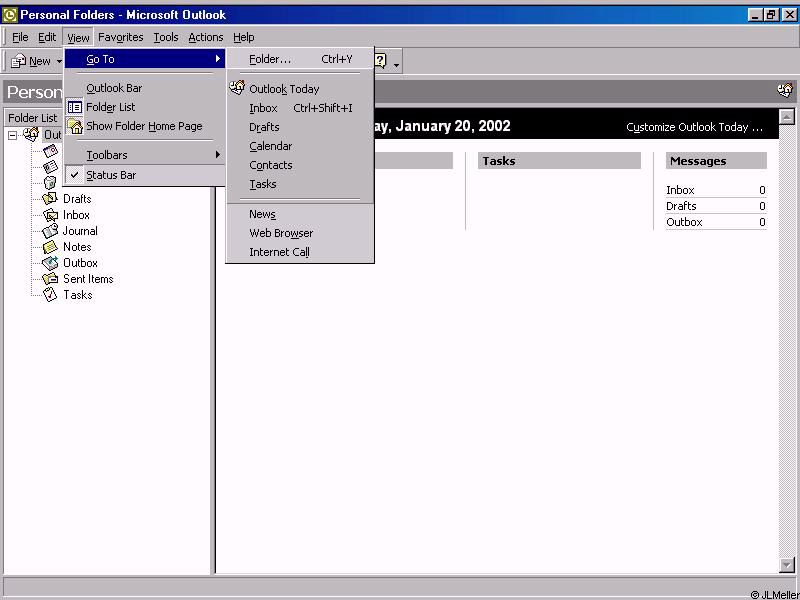The image size is (800, 600).
Task: Click the Customize Outlook Today link
Action: (694, 127)
